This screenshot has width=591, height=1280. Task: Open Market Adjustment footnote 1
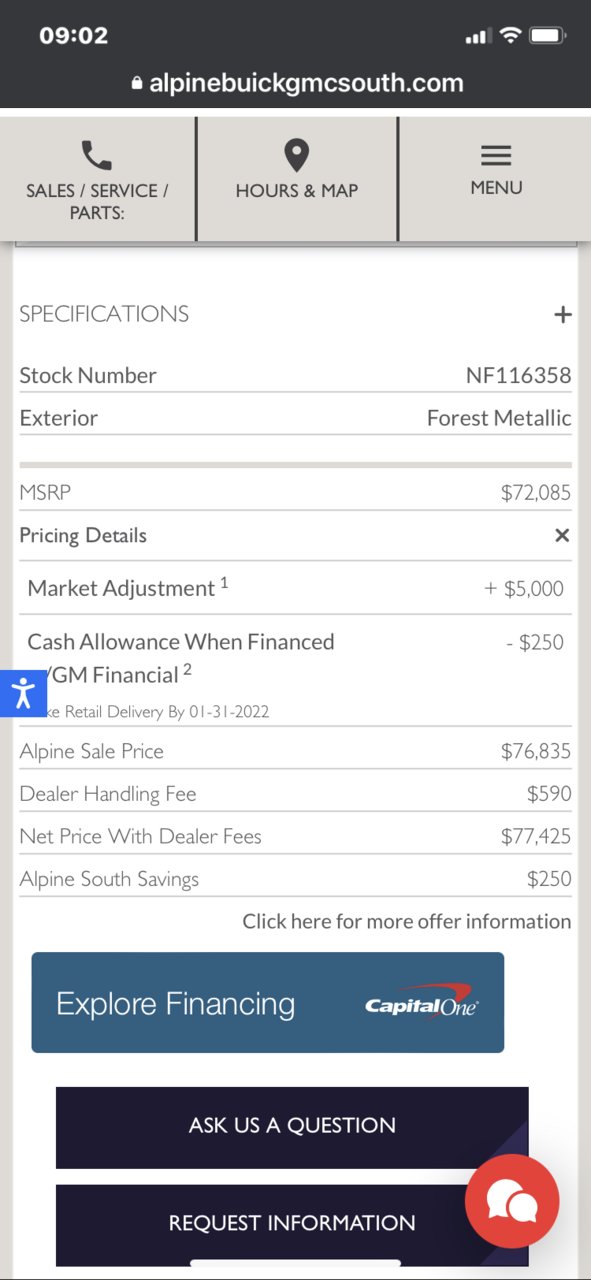[x=224, y=582]
